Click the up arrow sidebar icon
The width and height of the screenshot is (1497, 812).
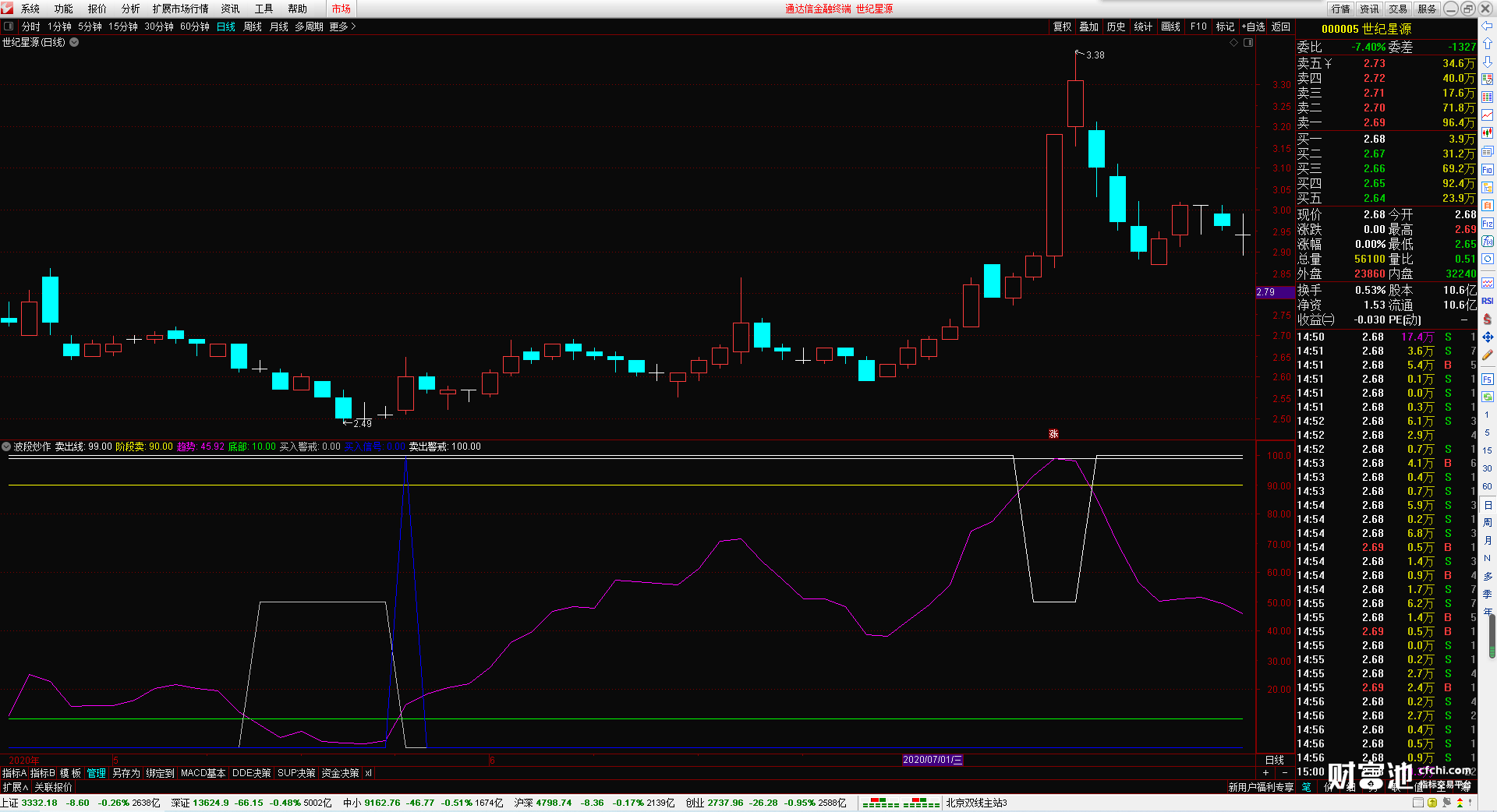coord(1488,44)
